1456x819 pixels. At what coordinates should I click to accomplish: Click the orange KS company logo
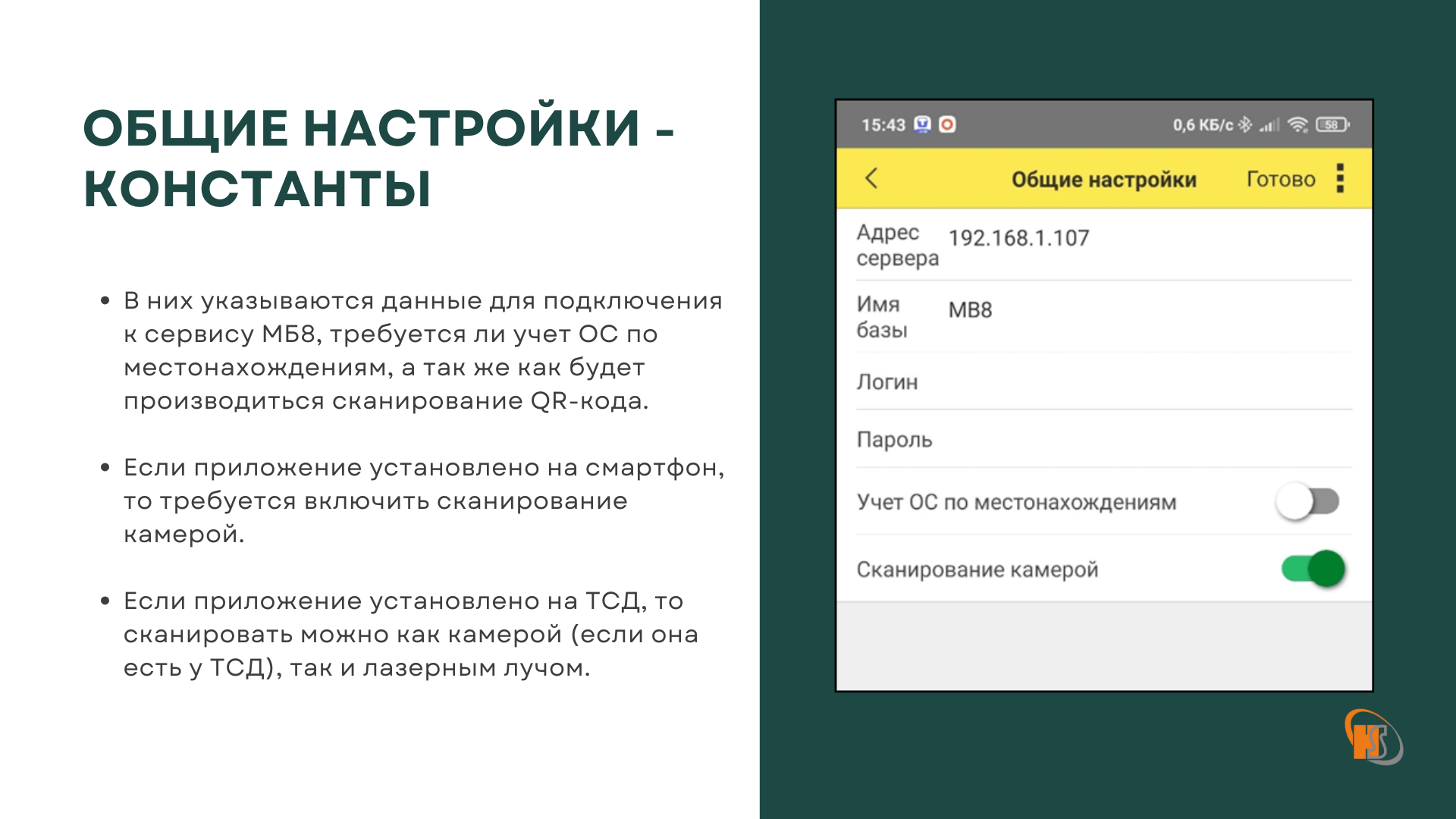[x=1373, y=738]
